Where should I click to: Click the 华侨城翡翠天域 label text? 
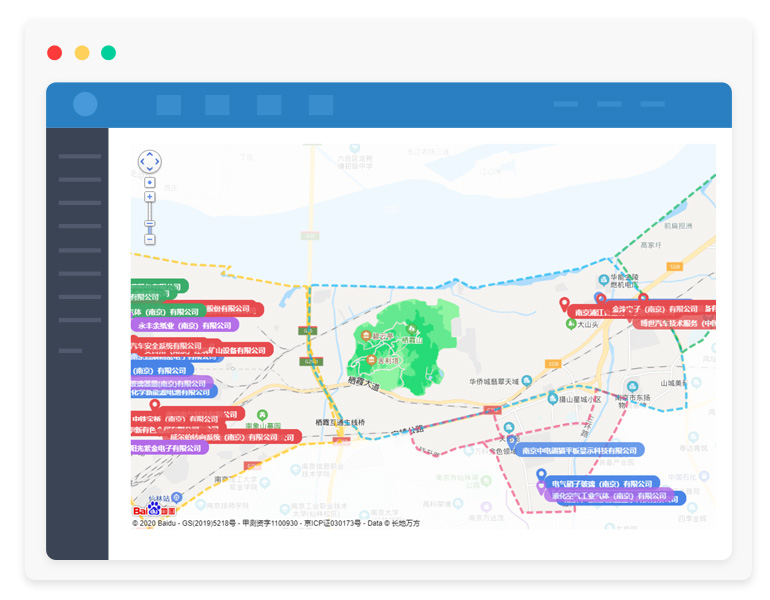pyautogui.click(x=494, y=381)
